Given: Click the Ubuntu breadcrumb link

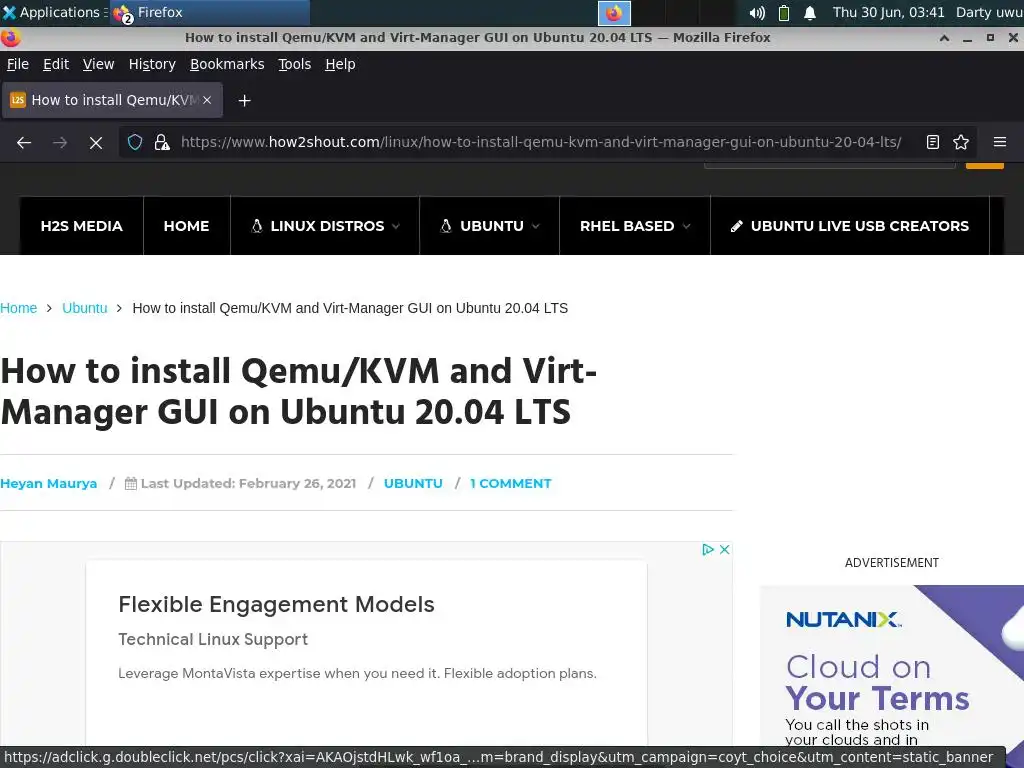Looking at the screenshot, I should click(x=84, y=308).
